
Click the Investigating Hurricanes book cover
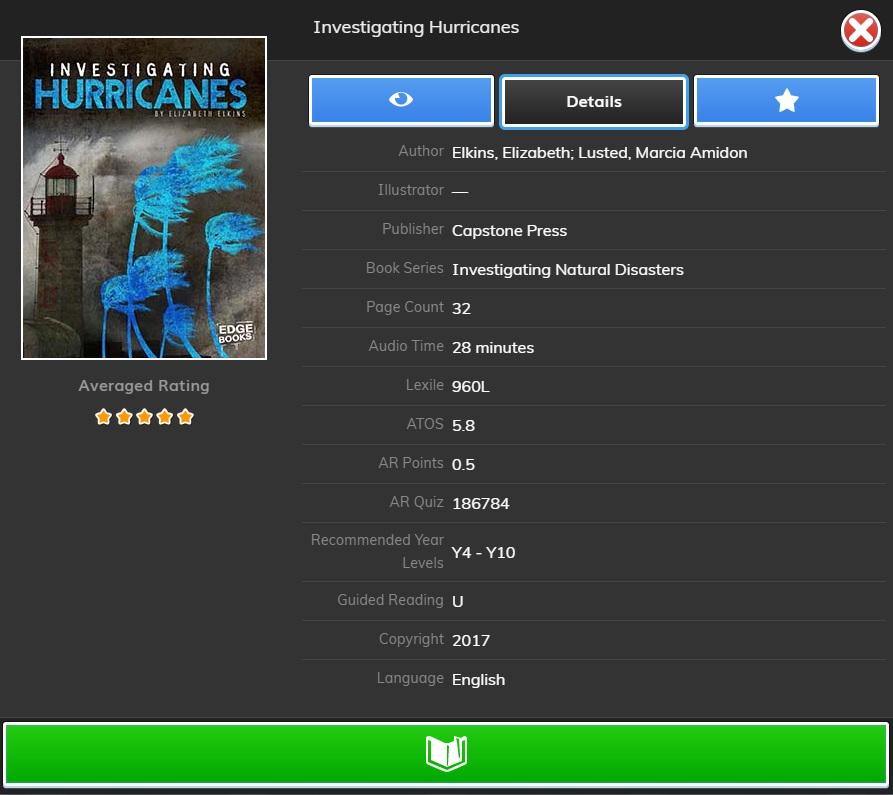(144, 198)
